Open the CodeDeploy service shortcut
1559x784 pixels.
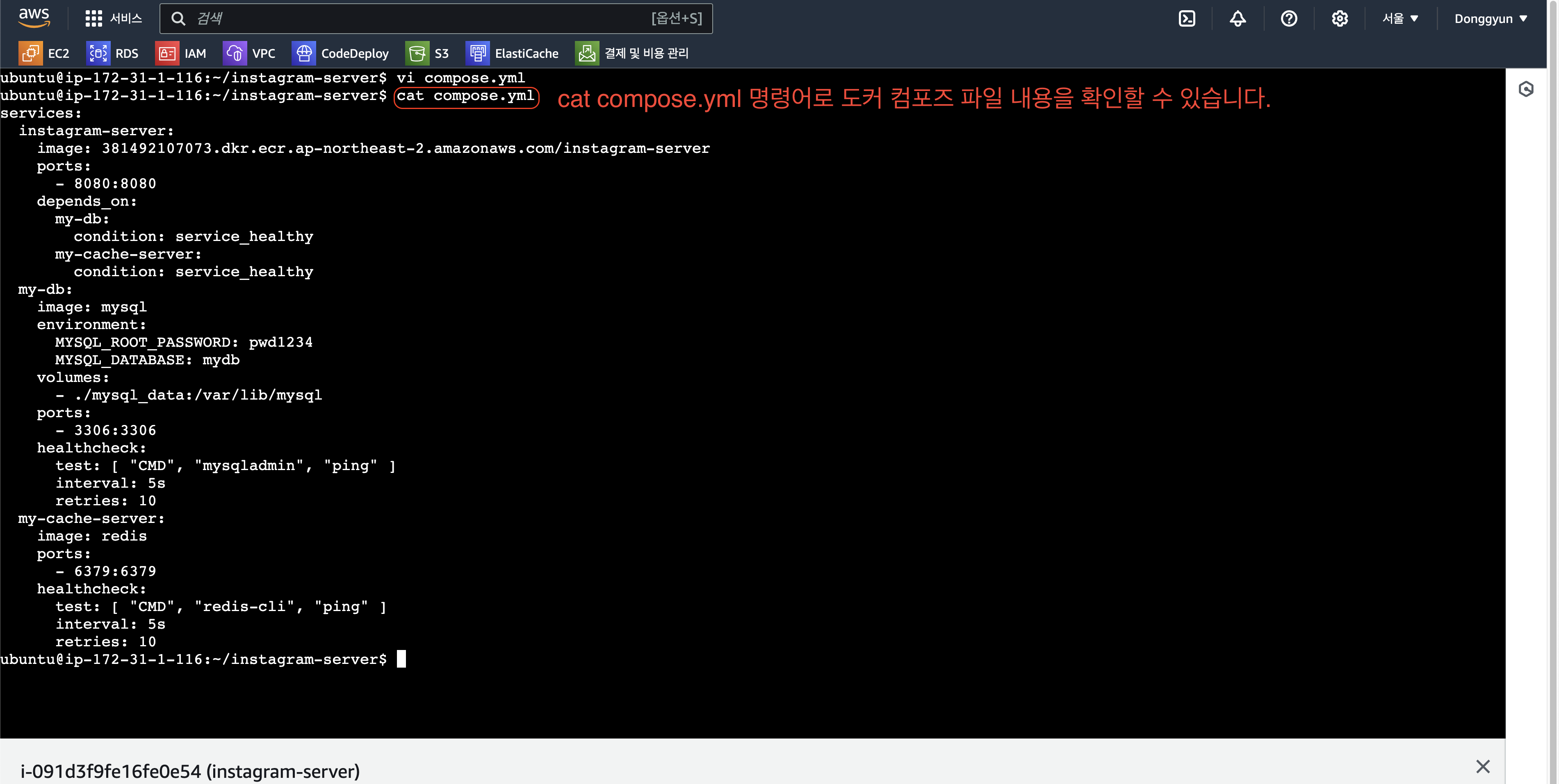click(341, 53)
